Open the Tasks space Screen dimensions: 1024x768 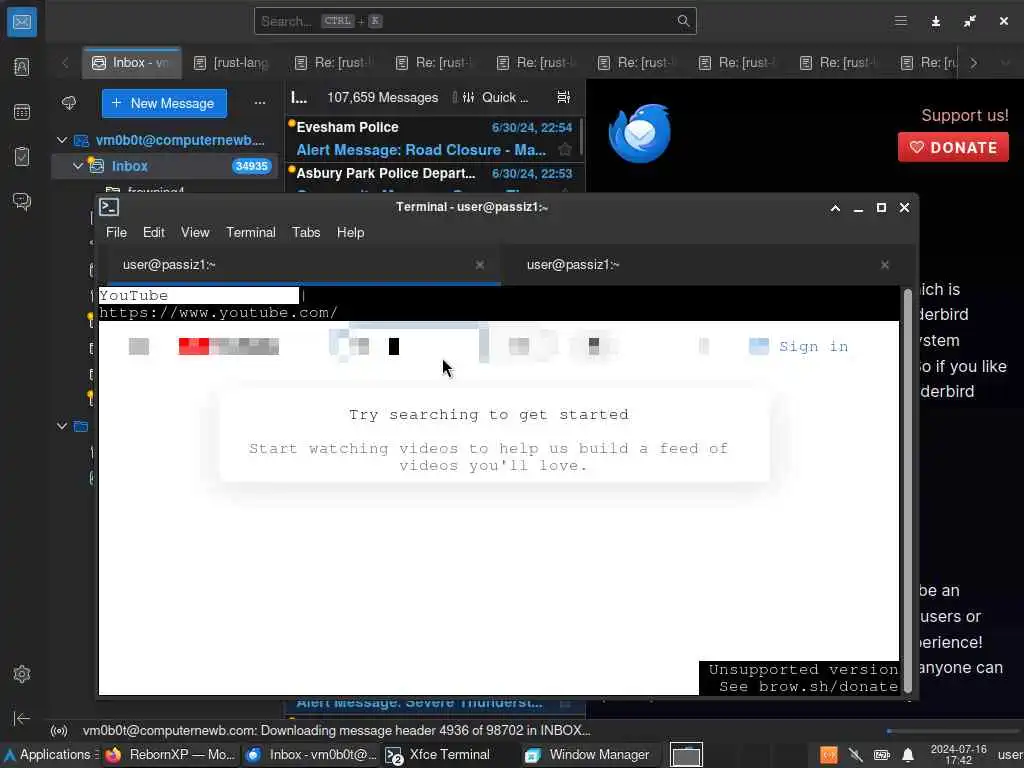coord(22,157)
